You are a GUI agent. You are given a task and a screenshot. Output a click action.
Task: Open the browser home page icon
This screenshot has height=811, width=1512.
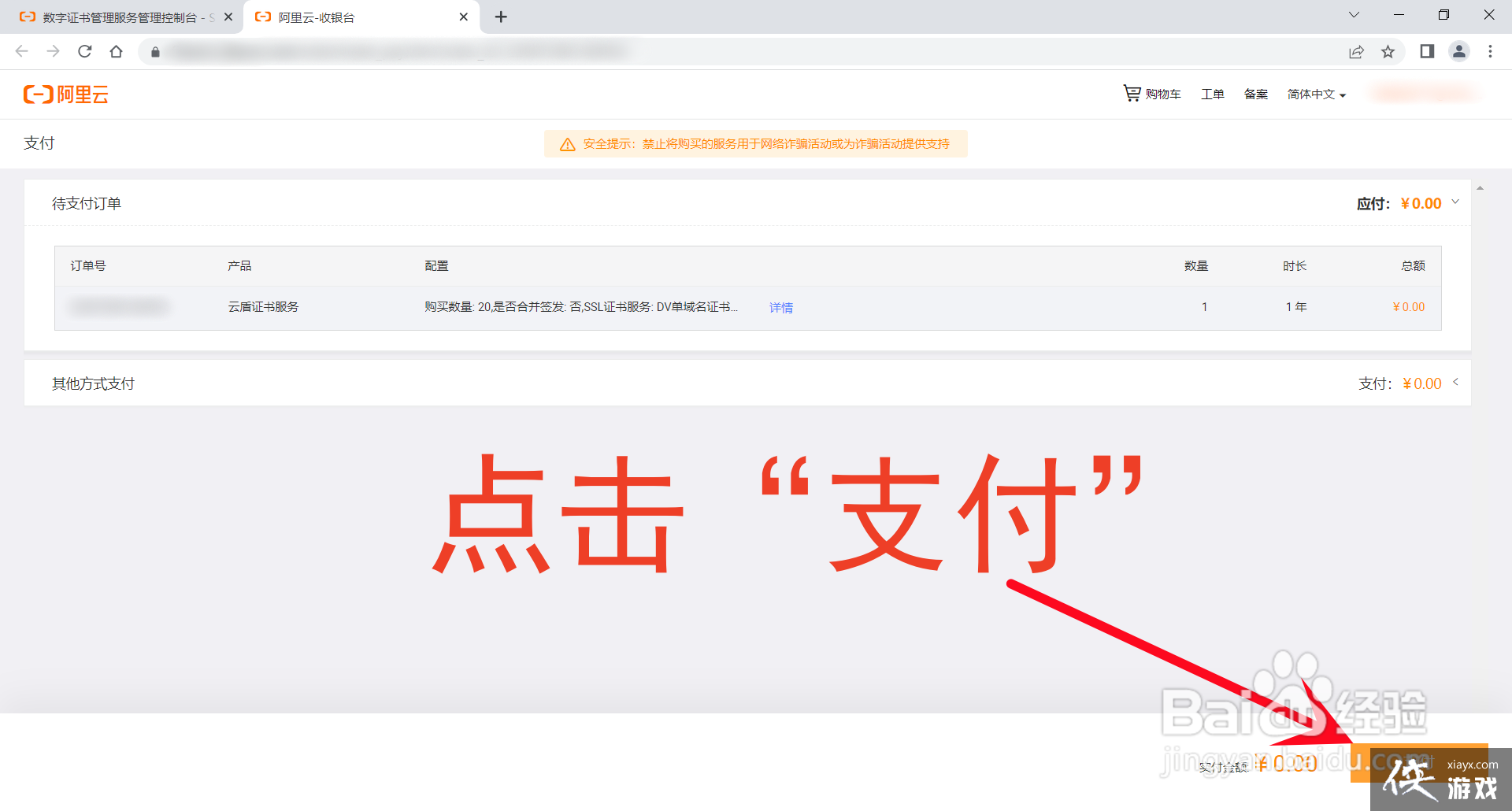[x=117, y=51]
